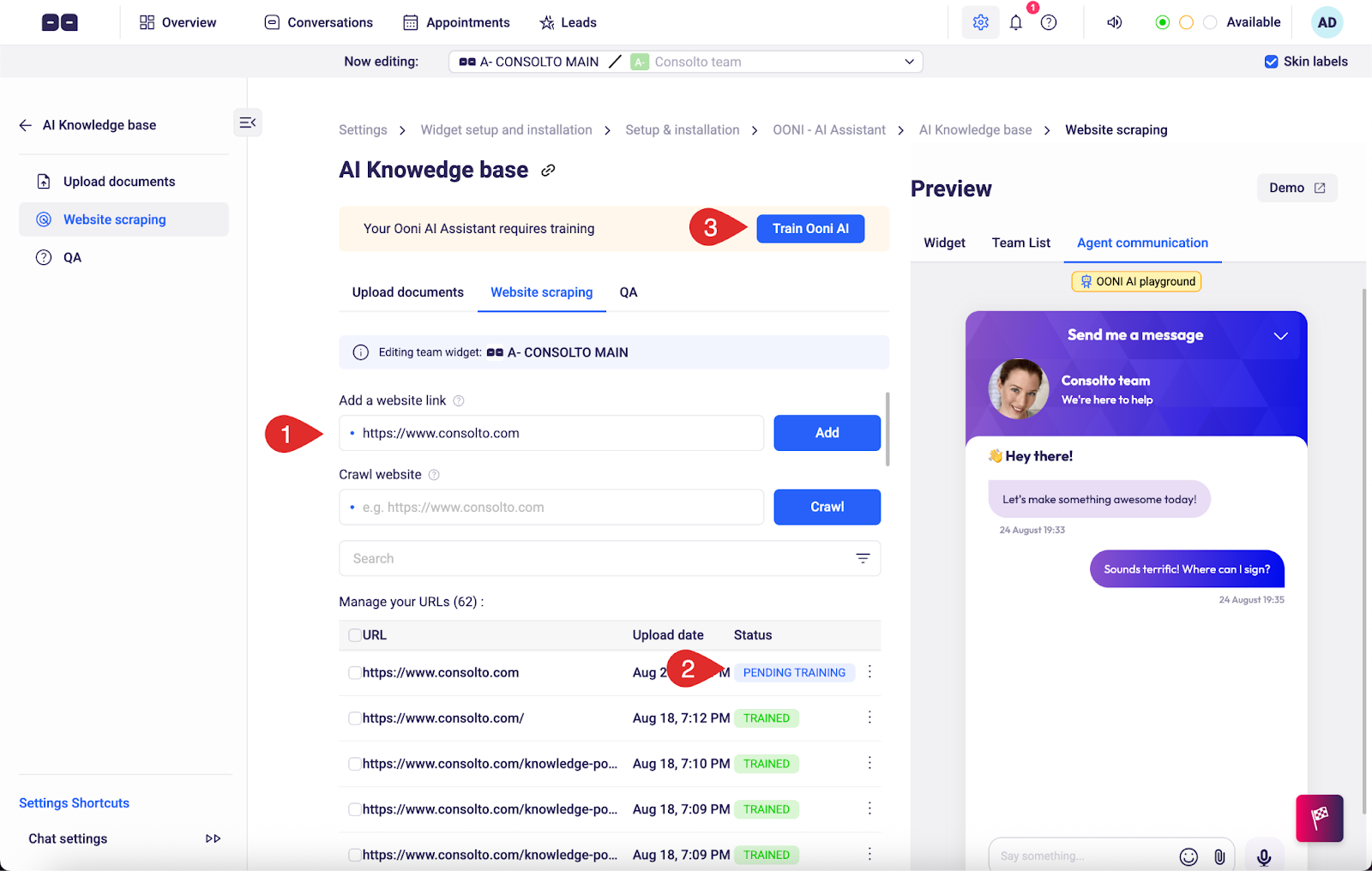1372x871 pixels.
Task: Open row menu for https://www.consolto.com/ row
Action: click(x=870, y=718)
